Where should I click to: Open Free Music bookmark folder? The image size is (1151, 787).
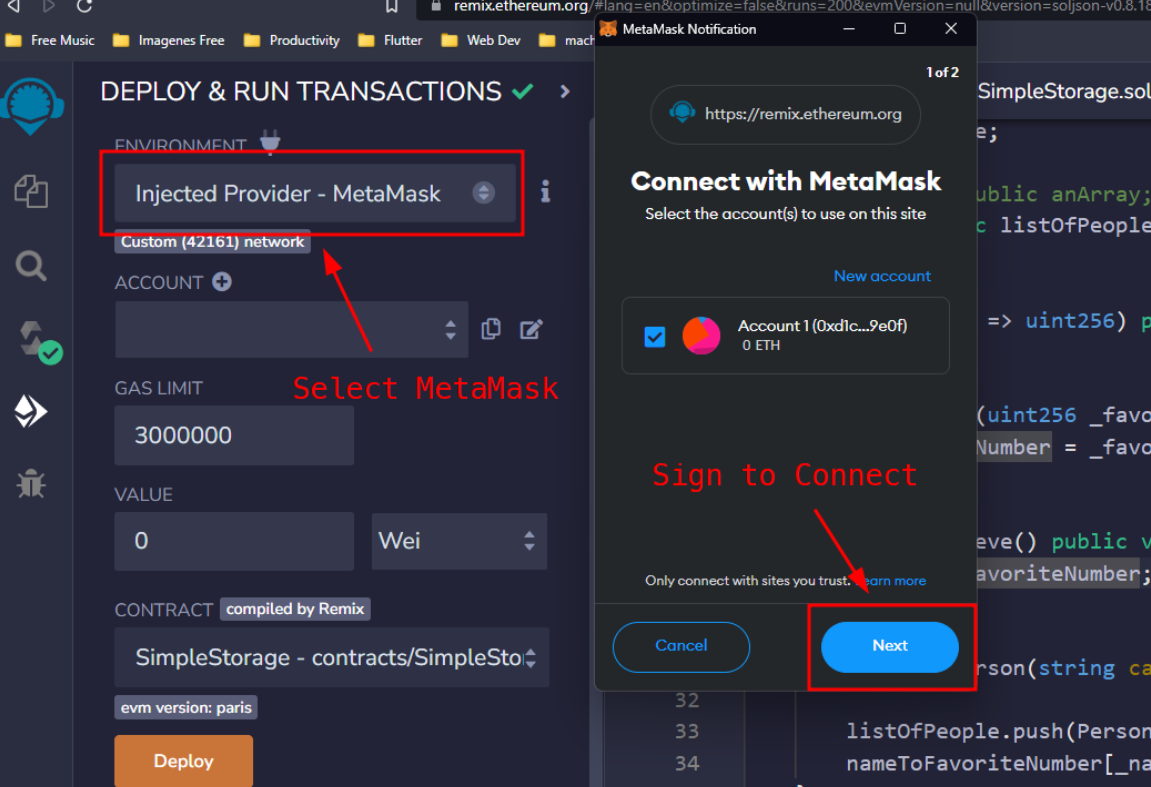click(x=50, y=40)
